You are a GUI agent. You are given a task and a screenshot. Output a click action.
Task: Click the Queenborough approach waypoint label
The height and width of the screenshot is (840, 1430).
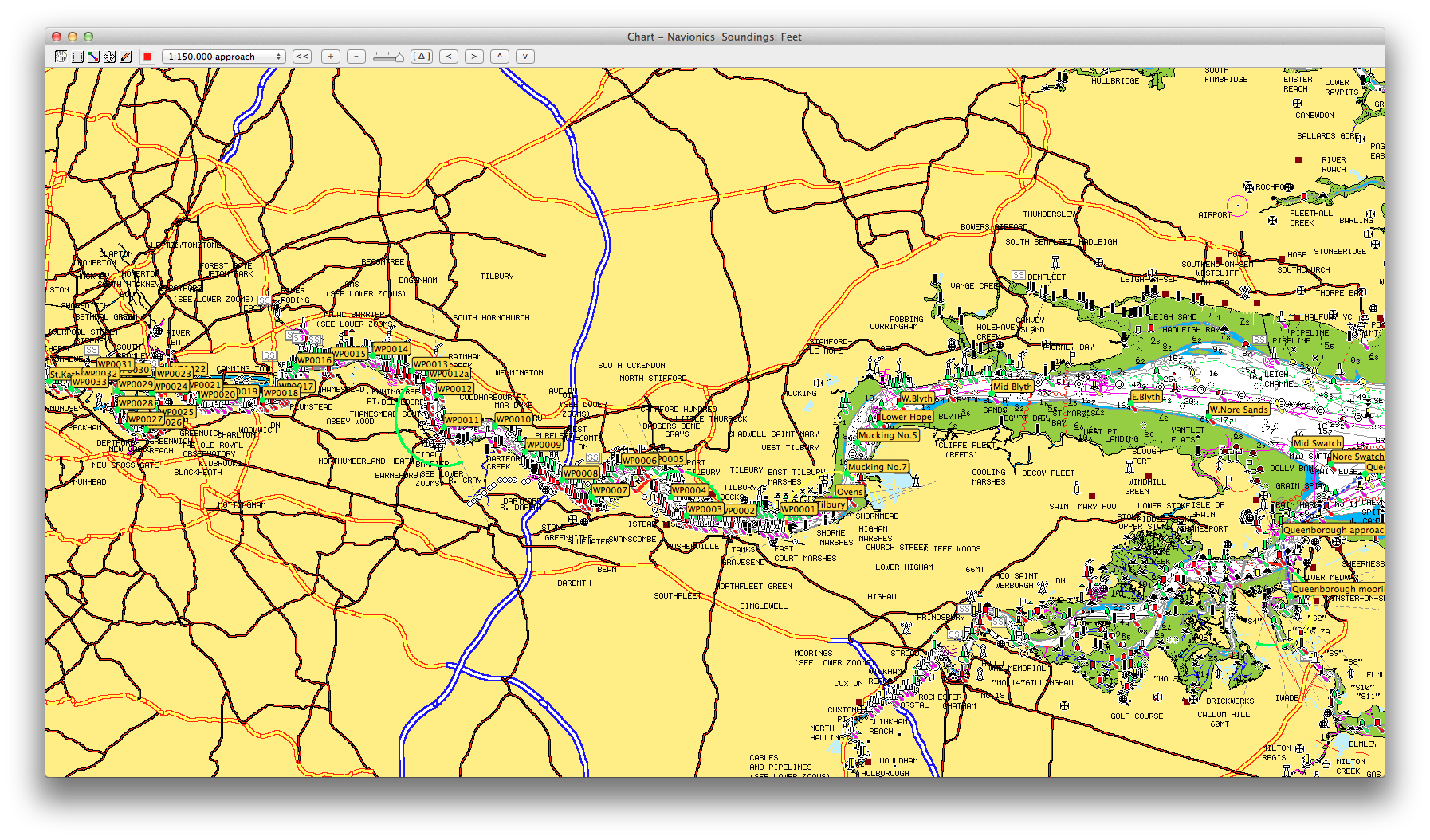point(1333,530)
